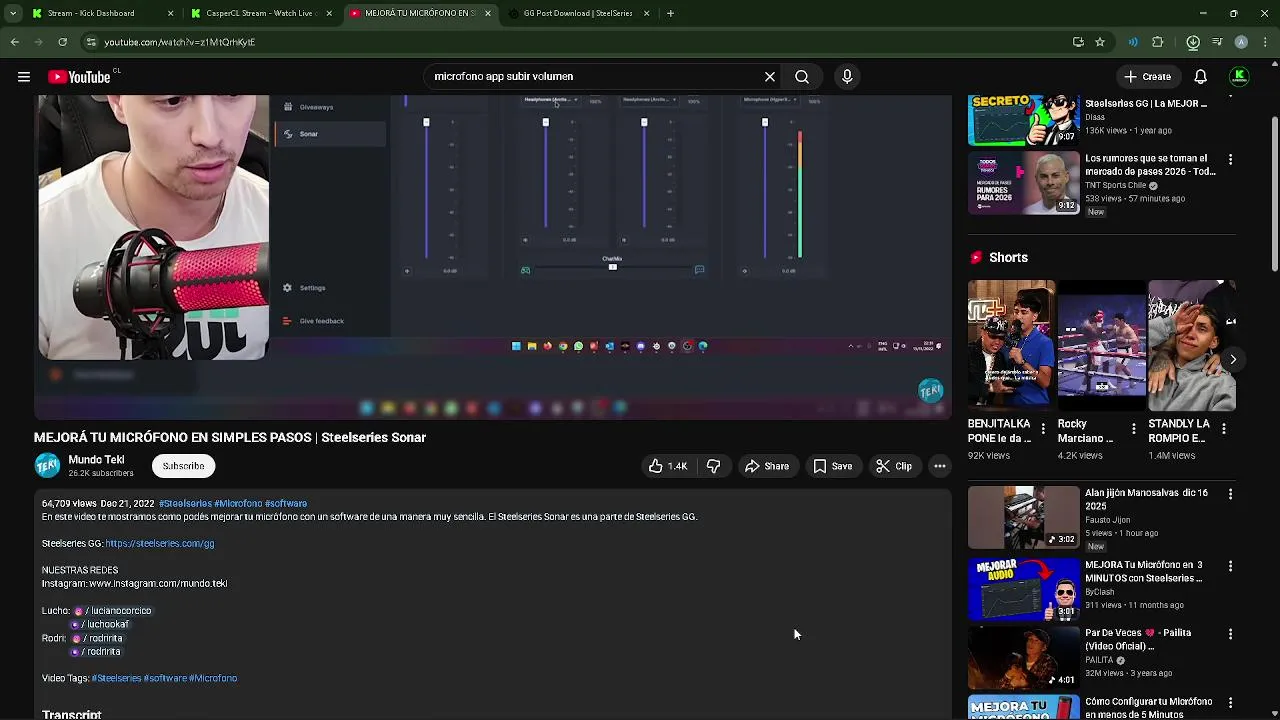Click the Share button
The width and height of the screenshot is (1280, 720).
coord(767,466)
